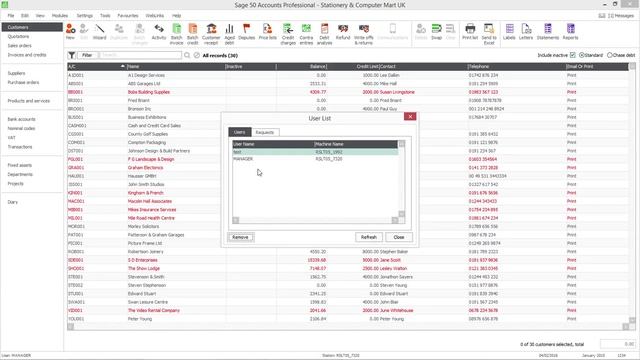The width and height of the screenshot is (640, 360).
Task: Open Suppliers in the sidebar
Action: 16,73
